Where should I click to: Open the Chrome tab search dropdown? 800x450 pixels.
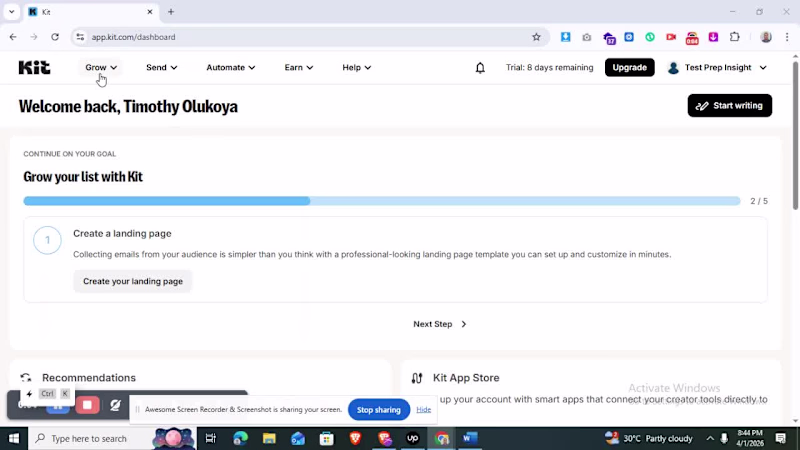pyautogui.click(x=12, y=12)
